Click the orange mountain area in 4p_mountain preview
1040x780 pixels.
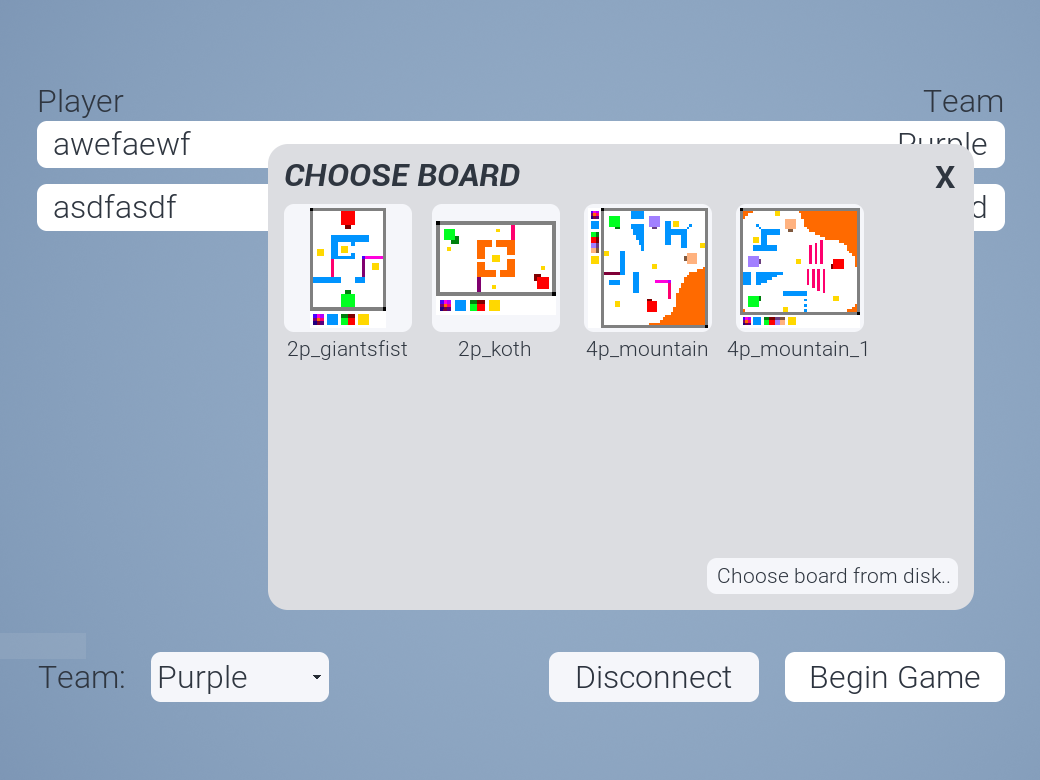pyautogui.click(x=690, y=300)
